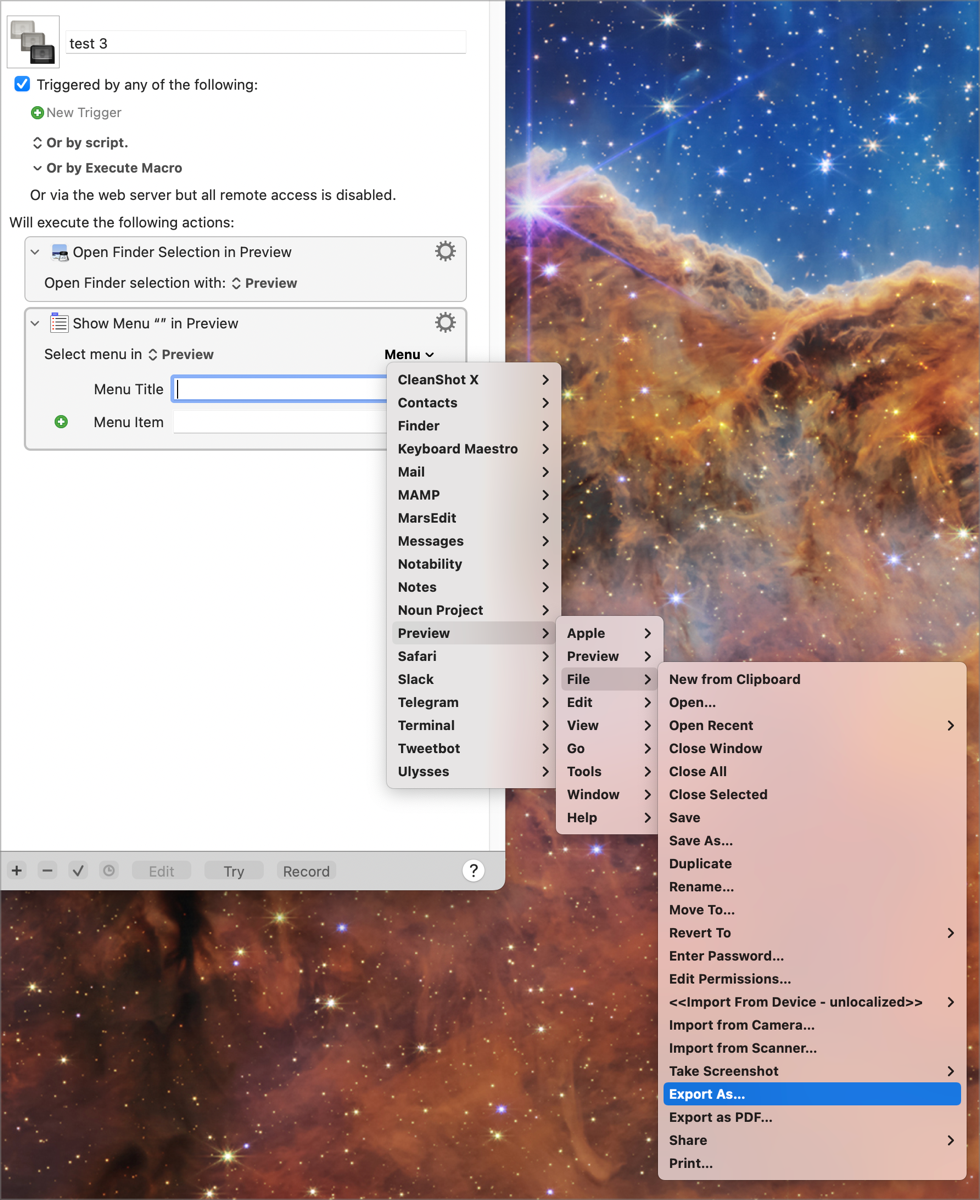Click the Try button
Screen dimensions: 980x1200
coord(233,871)
